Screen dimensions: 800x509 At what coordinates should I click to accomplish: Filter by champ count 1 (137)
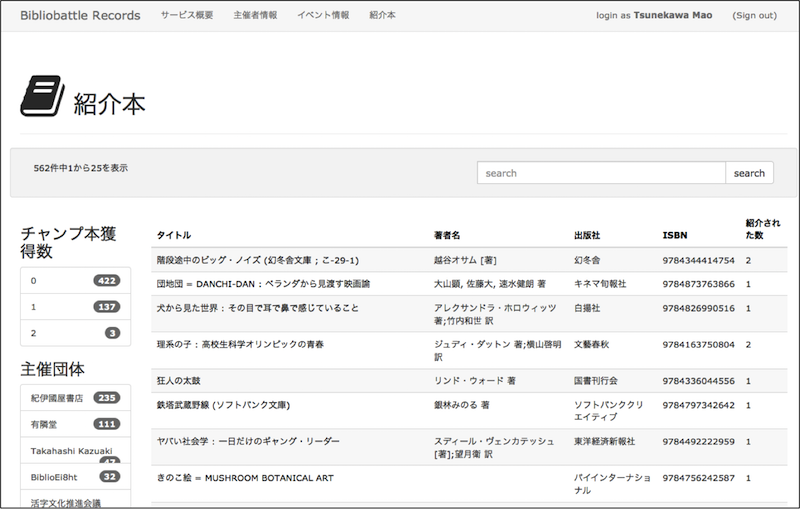click(x=76, y=307)
